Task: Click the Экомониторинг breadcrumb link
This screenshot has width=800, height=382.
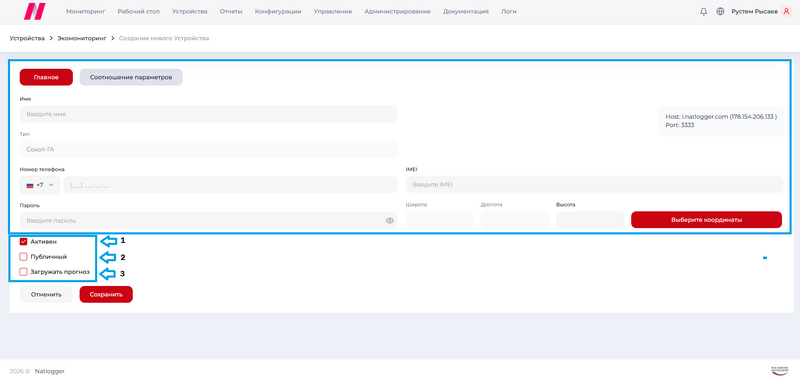Action: [82, 38]
